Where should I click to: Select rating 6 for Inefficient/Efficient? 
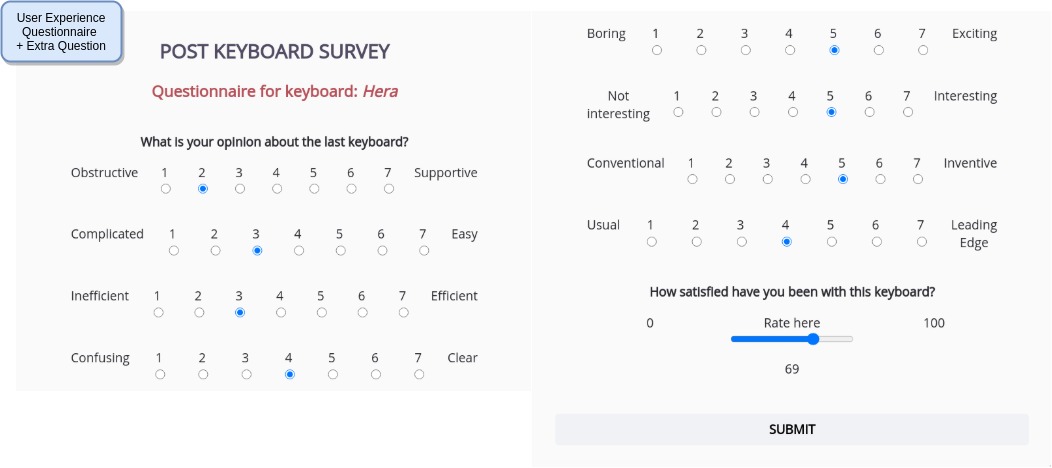point(363,312)
